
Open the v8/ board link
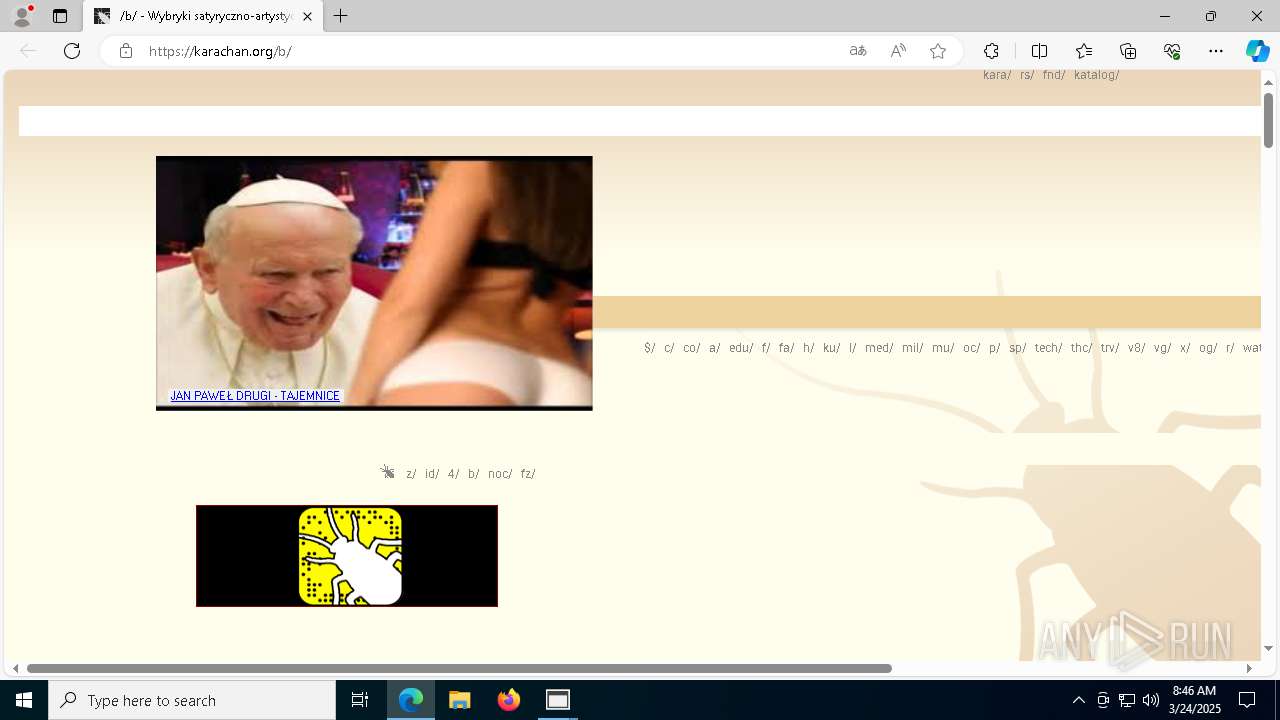[1136, 348]
